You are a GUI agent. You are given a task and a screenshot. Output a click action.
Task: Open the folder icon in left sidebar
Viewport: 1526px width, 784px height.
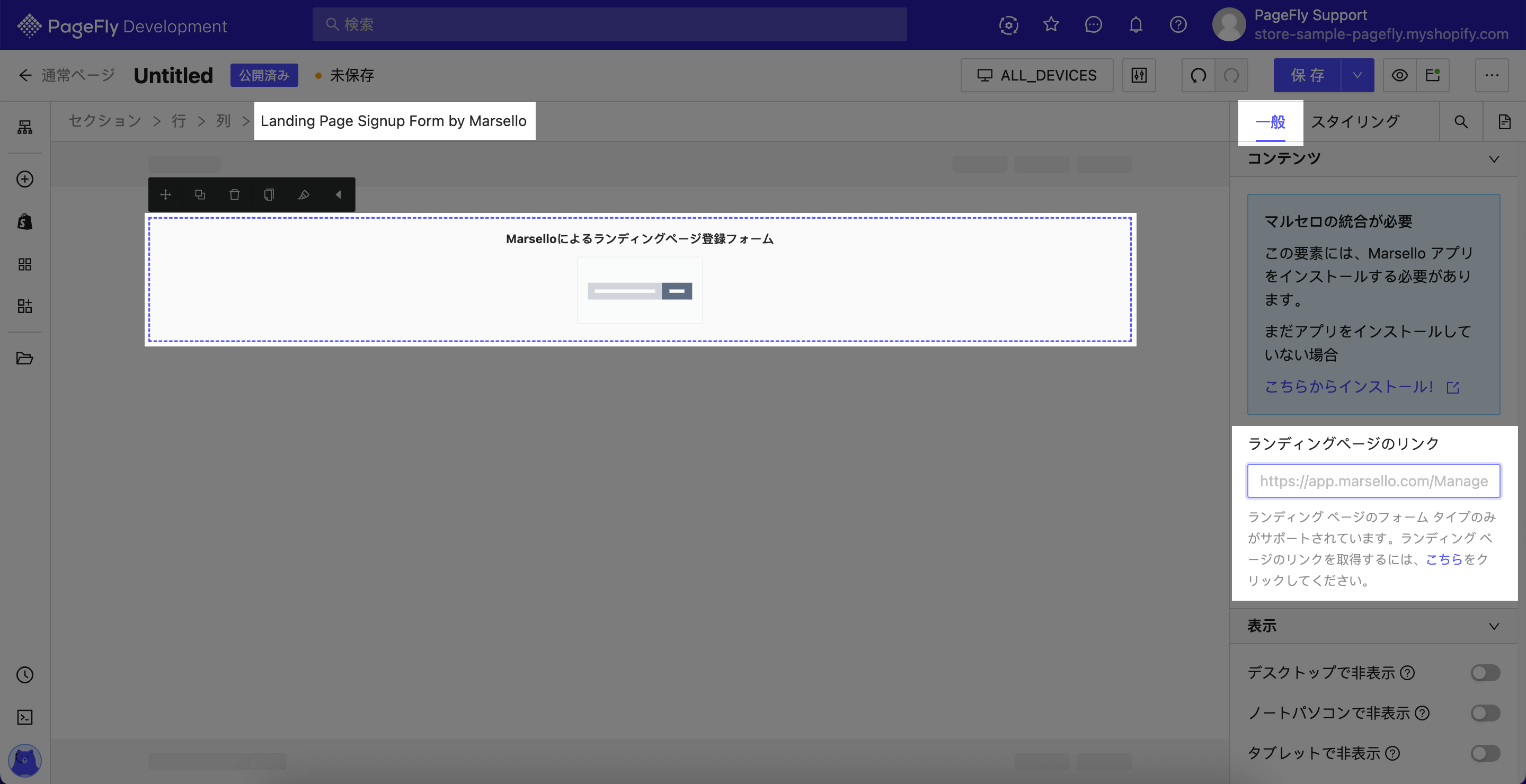[25, 358]
